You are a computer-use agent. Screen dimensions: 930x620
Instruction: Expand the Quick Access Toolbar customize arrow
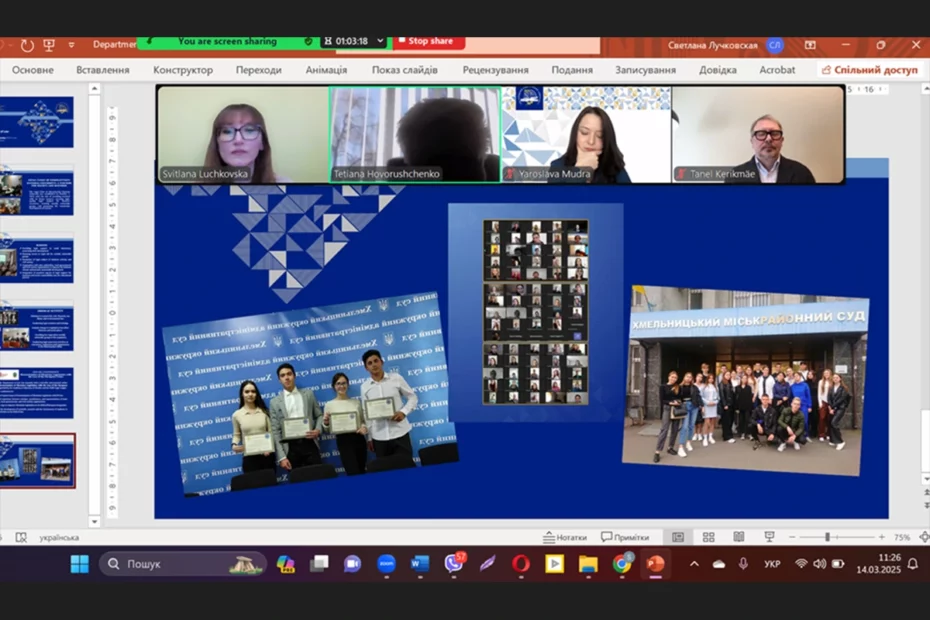tap(71, 44)
